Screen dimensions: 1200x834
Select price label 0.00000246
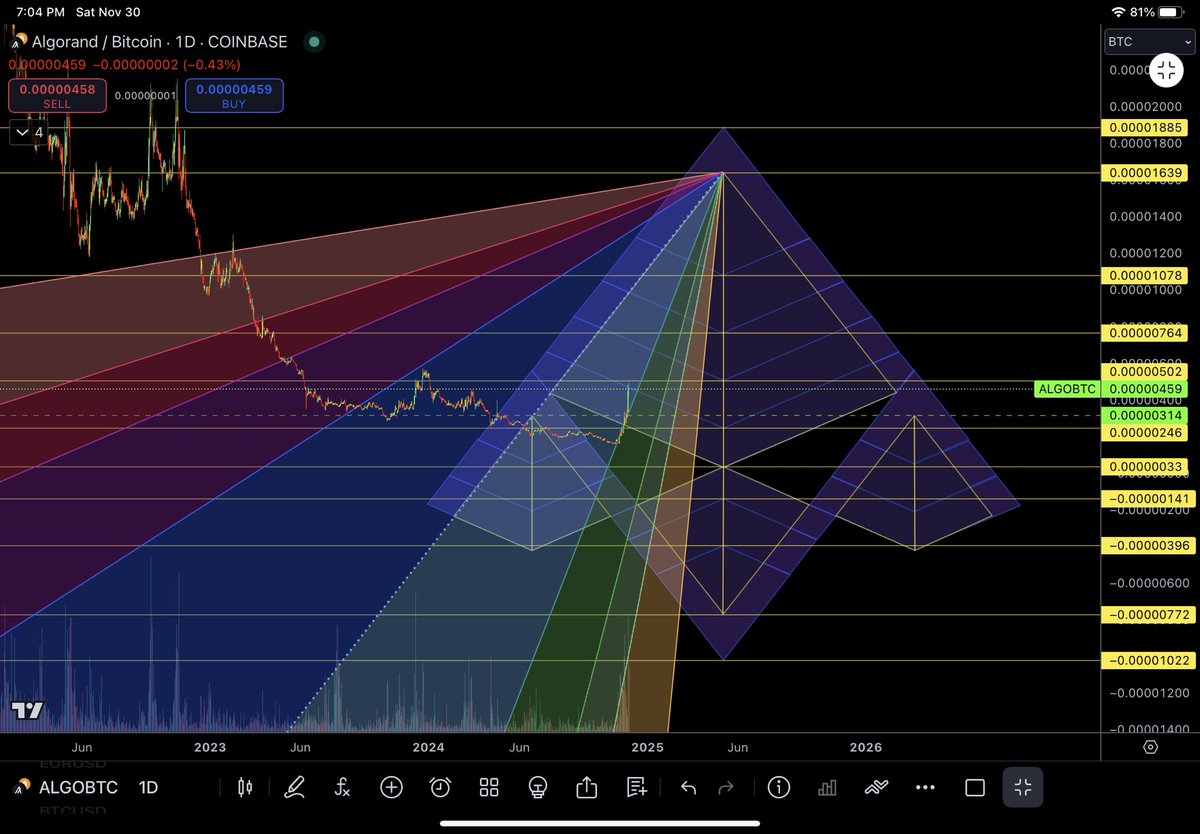[1143, 433]
